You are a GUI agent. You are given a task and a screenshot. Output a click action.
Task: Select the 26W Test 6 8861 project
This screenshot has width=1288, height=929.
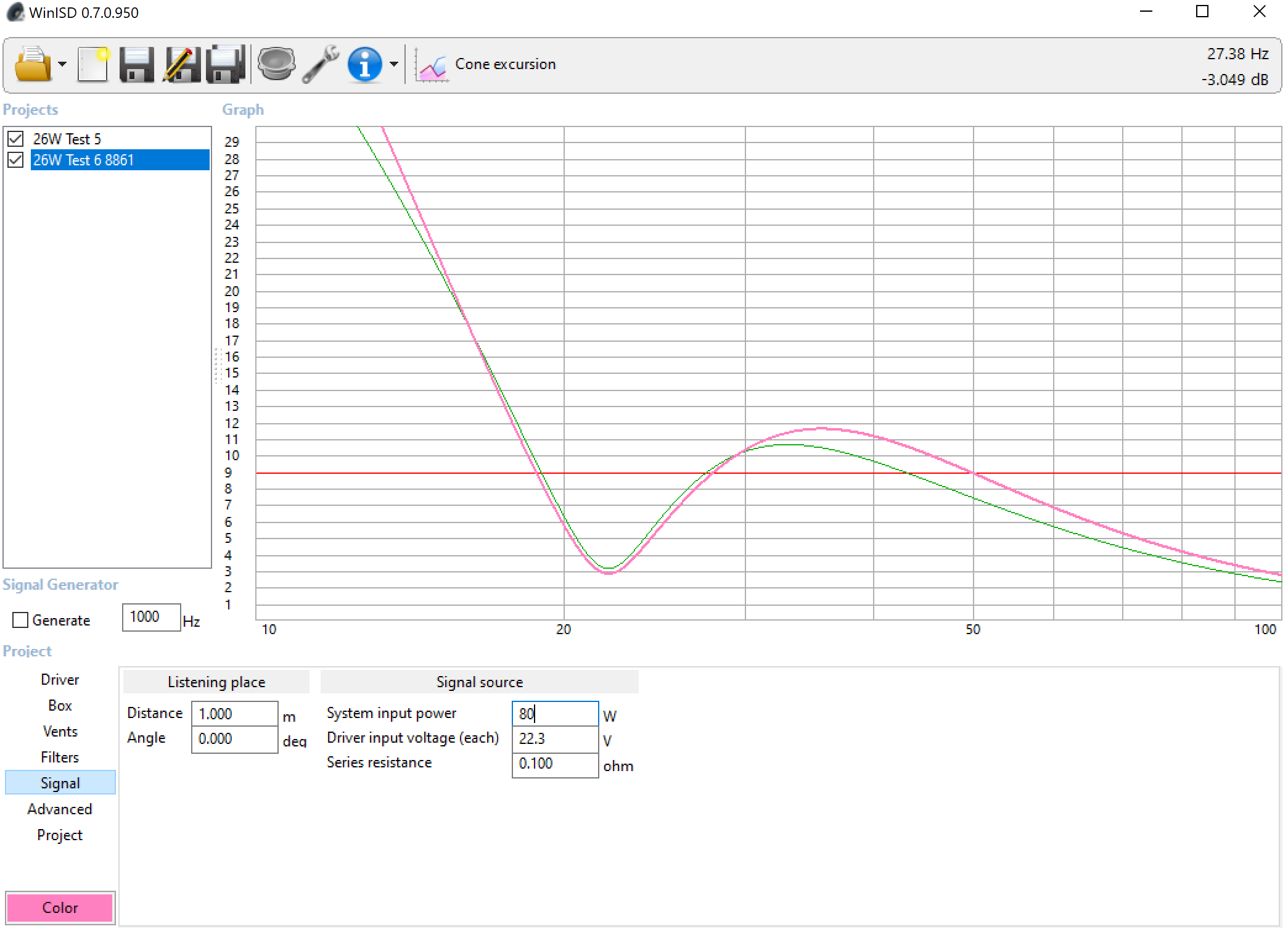tap(120, 160)
